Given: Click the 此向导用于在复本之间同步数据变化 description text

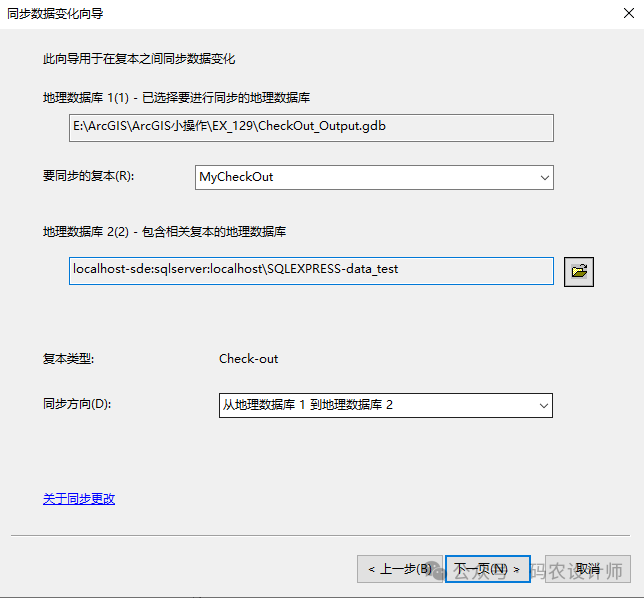Looking at the screenshot, I should click(139, 59).
